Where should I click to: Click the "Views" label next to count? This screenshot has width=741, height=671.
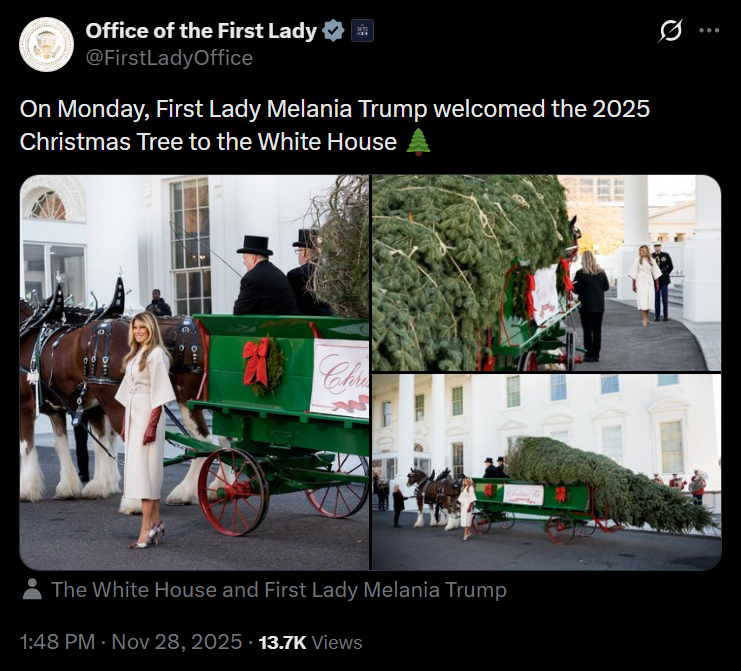[x=337, y=643]
